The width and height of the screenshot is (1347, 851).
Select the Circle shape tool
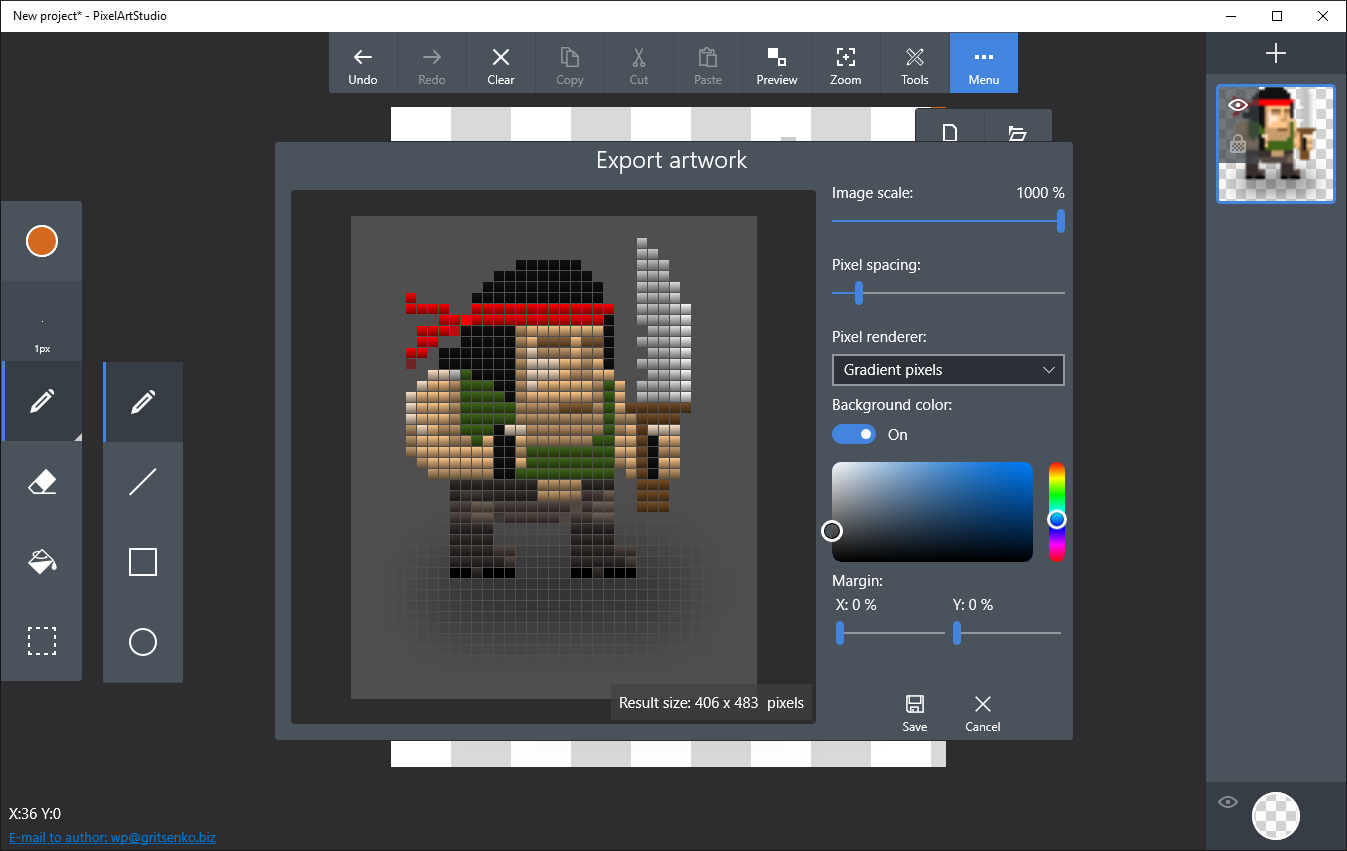(x=142, y=641)
